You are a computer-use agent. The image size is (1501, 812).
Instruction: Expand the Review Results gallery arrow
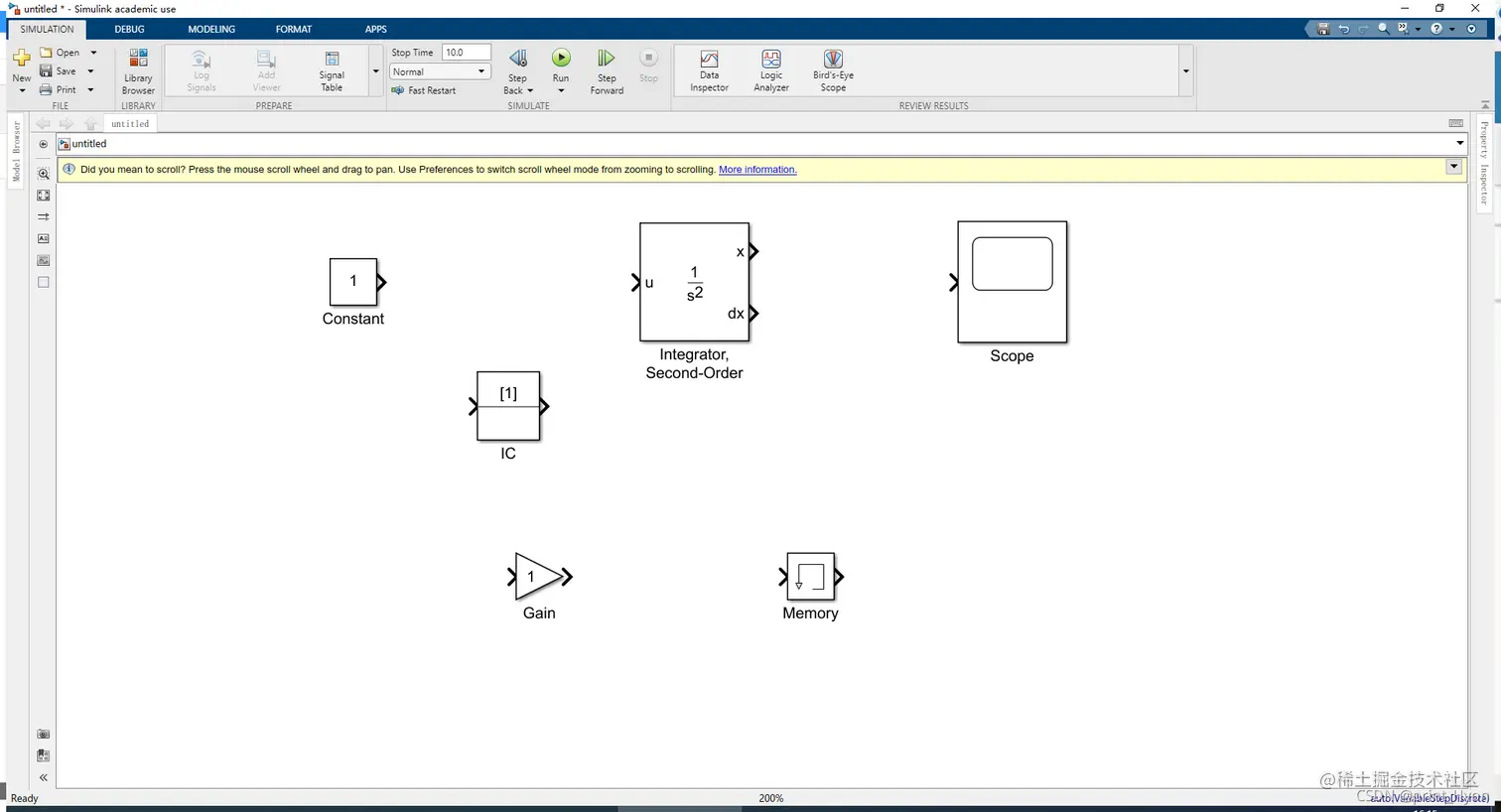click(1185, 71)
